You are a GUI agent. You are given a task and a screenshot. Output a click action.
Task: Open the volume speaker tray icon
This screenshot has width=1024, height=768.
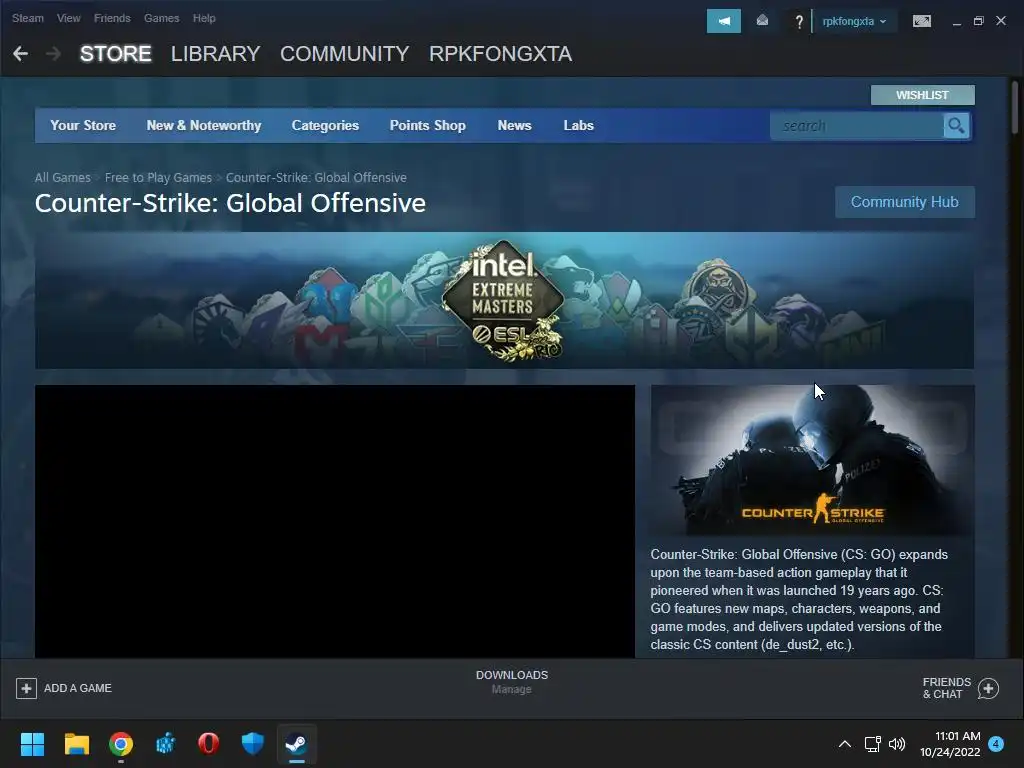tap(897, 744)
